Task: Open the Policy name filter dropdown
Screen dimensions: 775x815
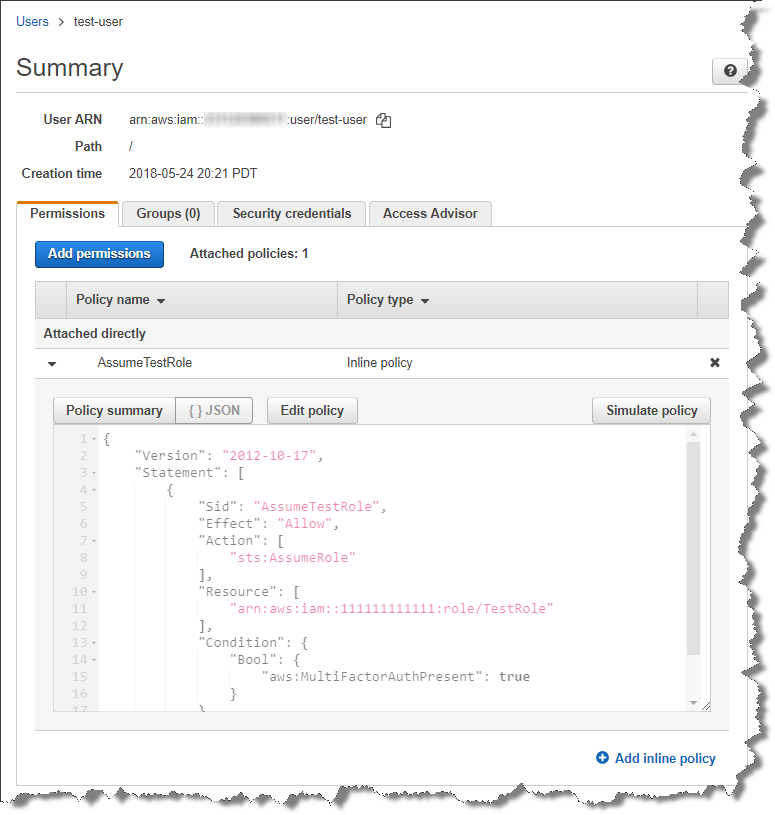Action: 159,300
